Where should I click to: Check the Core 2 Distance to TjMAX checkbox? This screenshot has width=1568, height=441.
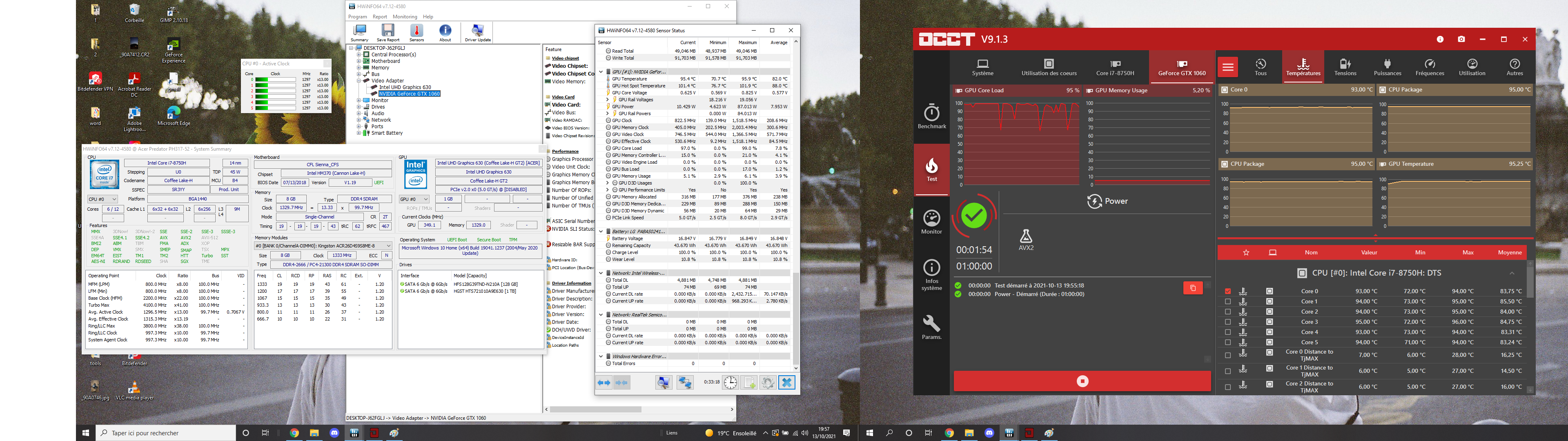click(1228, 387)
